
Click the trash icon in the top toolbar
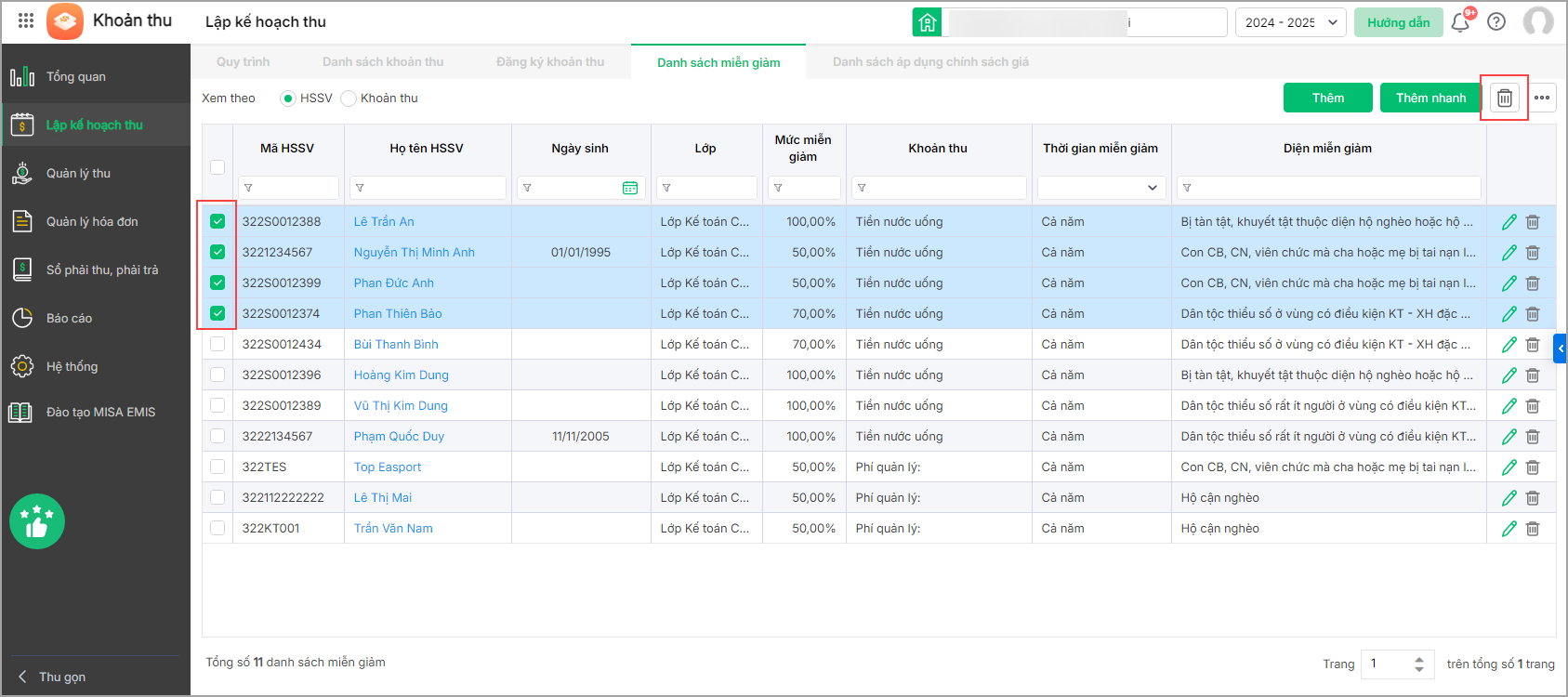click(1504, 98)
